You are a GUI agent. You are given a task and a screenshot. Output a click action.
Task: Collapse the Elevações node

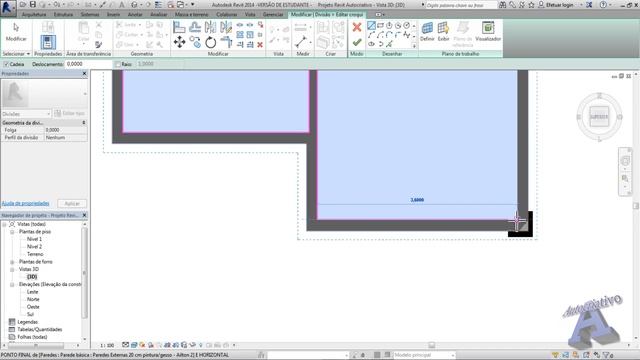[x=12, y=284]
